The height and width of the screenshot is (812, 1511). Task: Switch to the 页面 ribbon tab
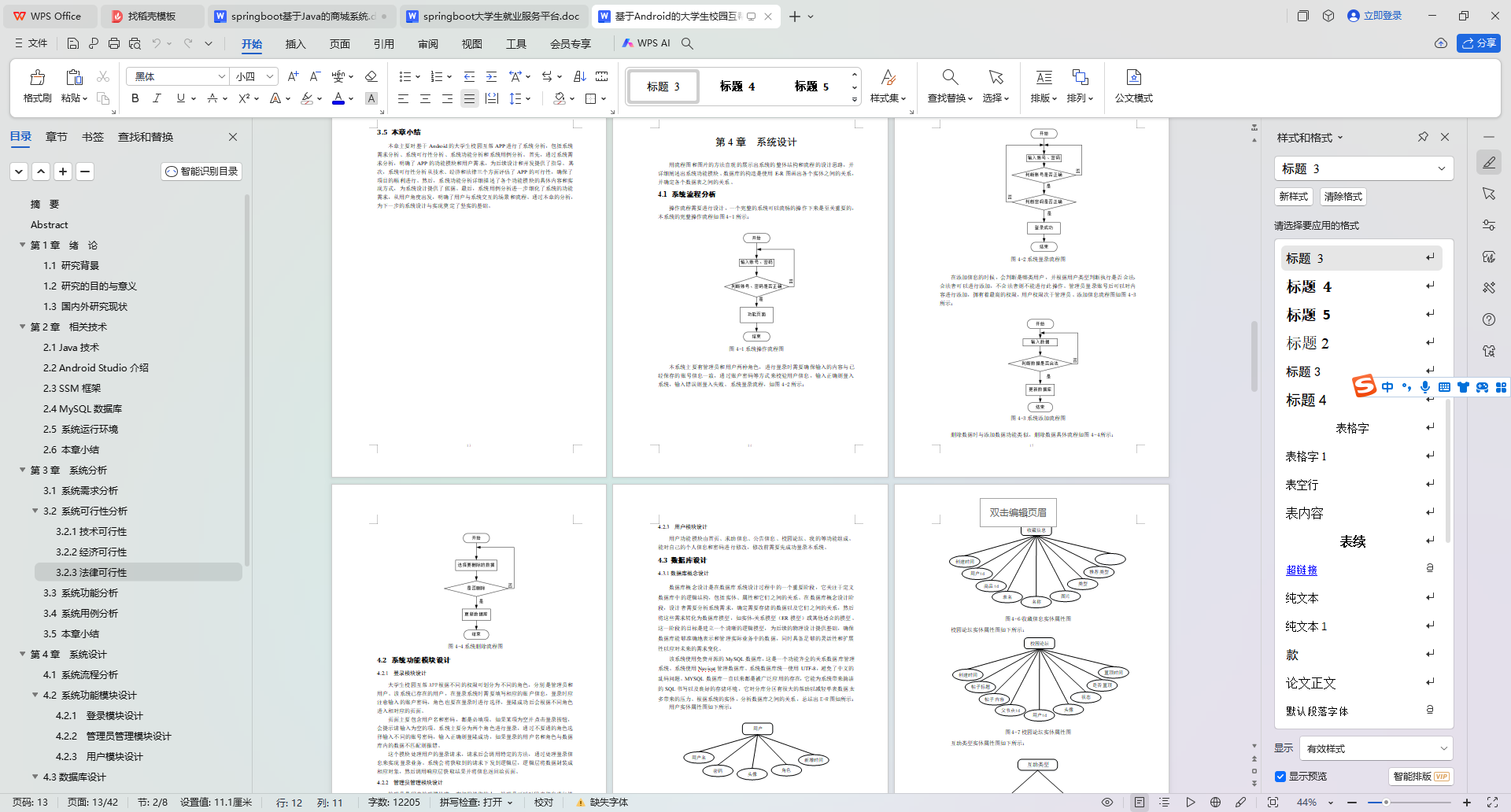339,44
